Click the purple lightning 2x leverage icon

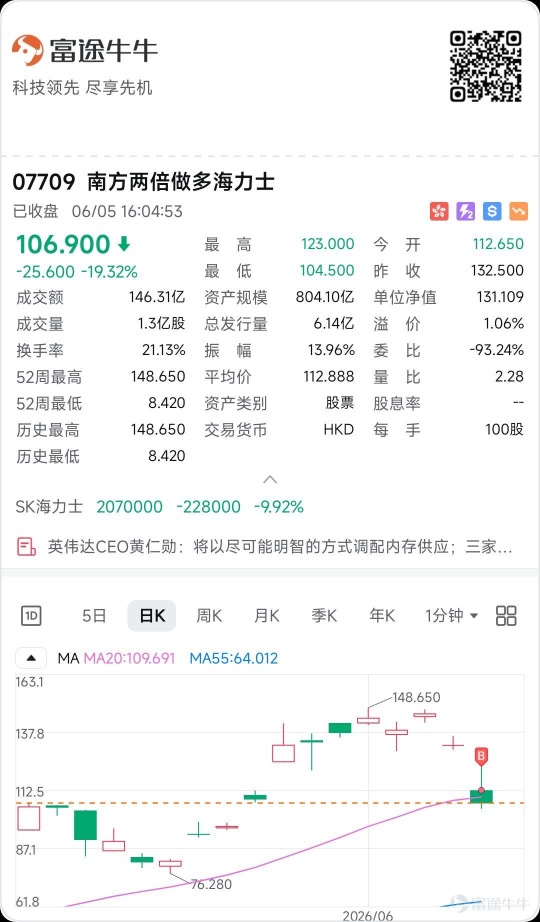(x=465, y=211)
